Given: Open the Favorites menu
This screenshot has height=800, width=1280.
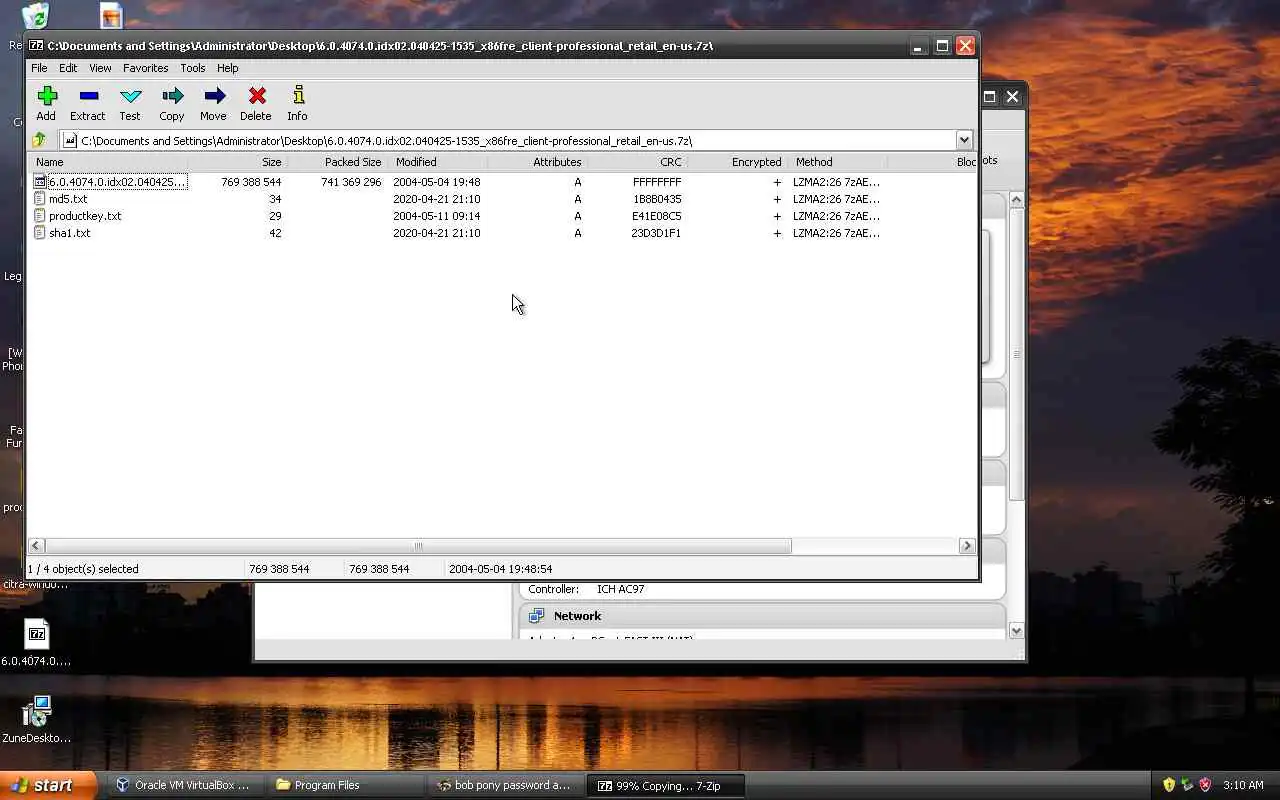Looking at the screenshot, I should point(145,68).
